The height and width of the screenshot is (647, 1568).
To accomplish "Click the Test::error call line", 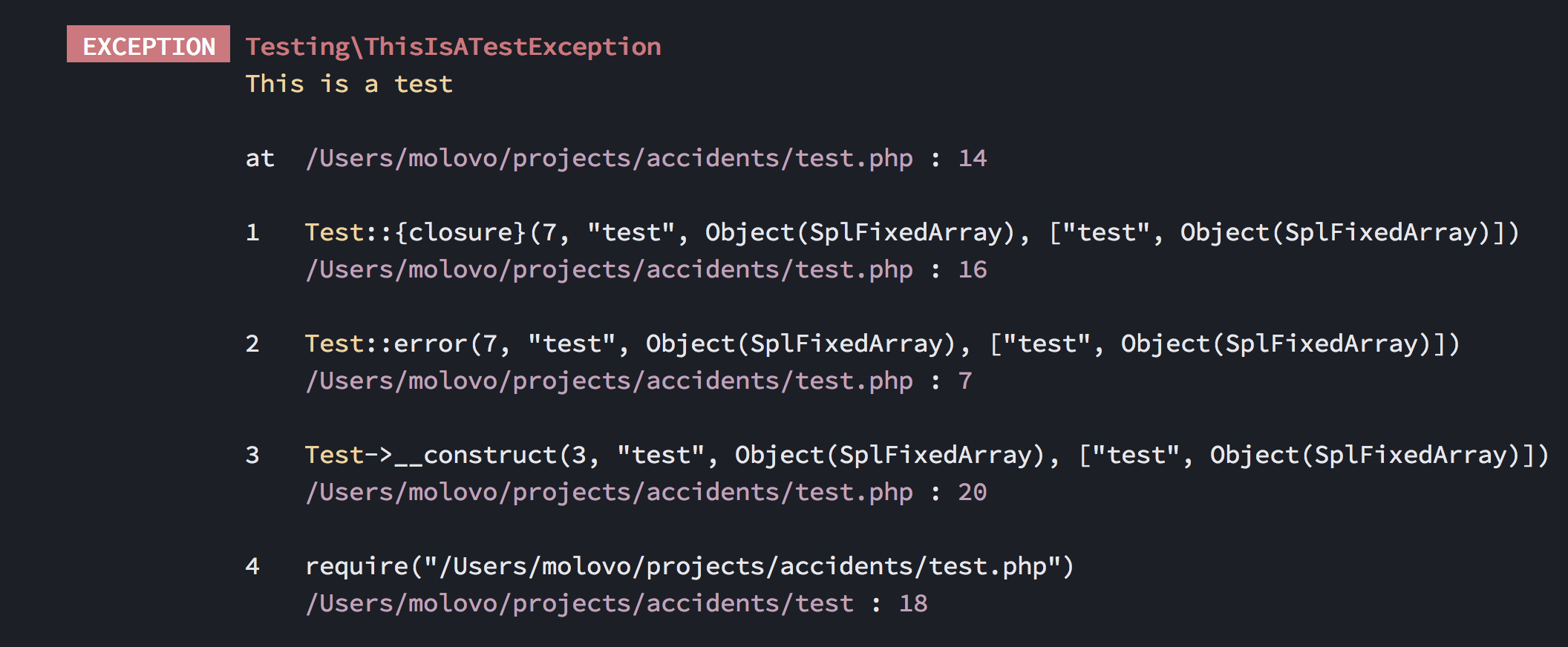I will coord(882,344).
